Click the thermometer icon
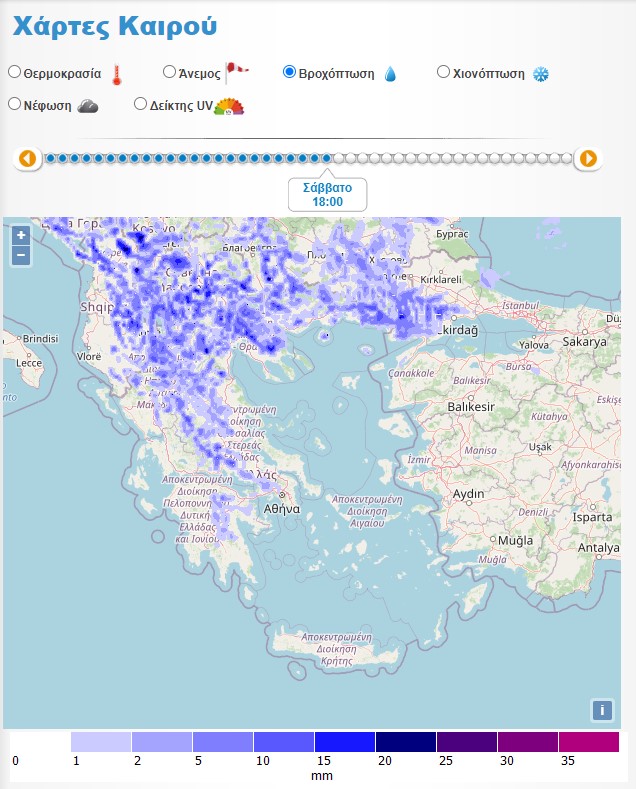 click(117, 75)
